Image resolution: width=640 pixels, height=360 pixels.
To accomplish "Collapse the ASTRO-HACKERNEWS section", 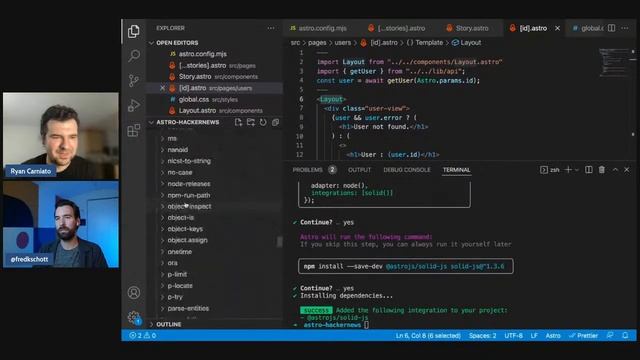I will point(187,122).
